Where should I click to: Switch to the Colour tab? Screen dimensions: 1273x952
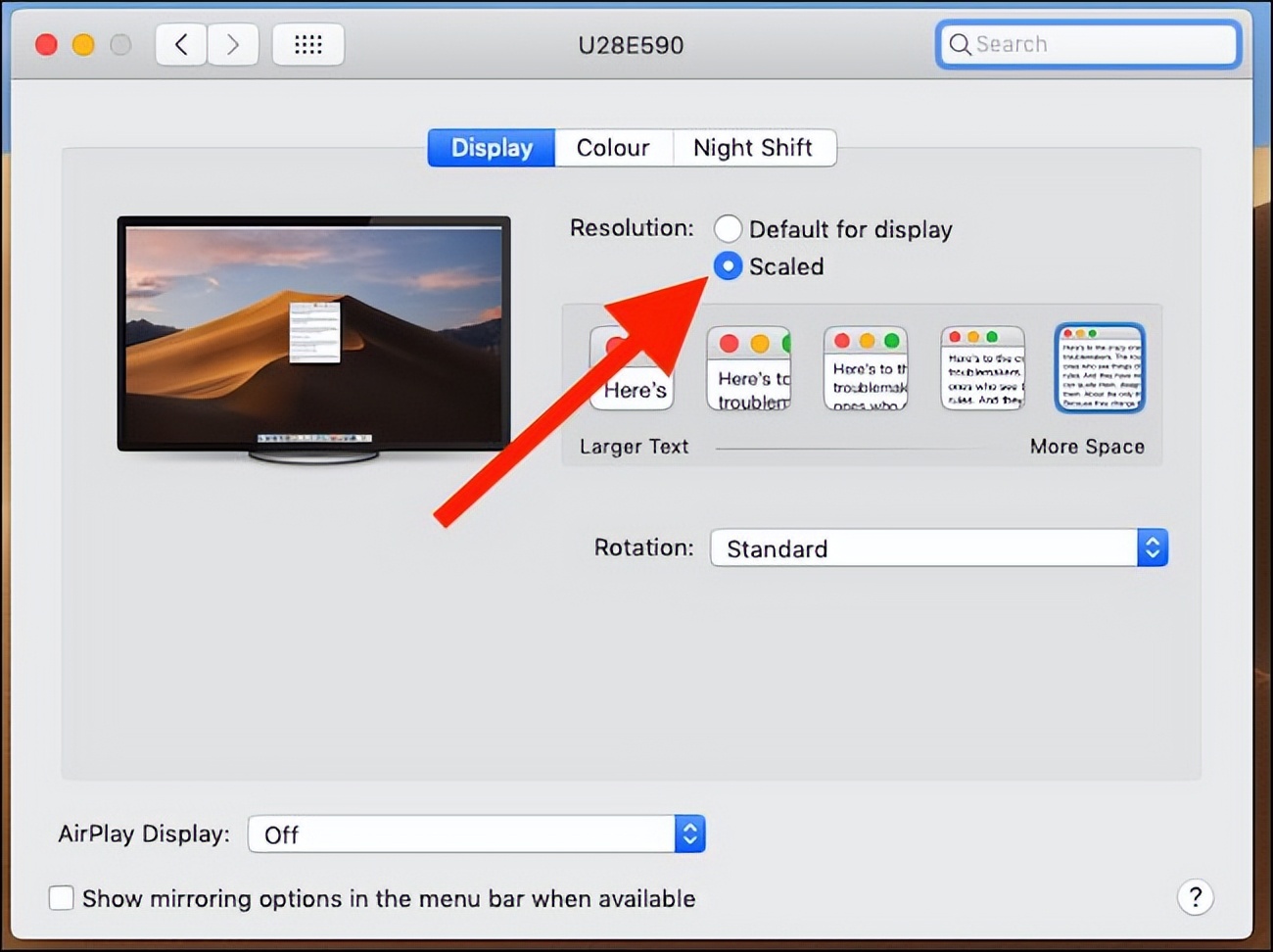(613, 147)
